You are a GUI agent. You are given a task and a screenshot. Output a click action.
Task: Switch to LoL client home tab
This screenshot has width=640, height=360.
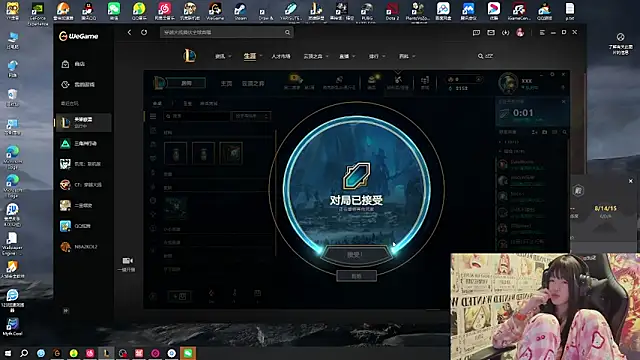(226, 84)
